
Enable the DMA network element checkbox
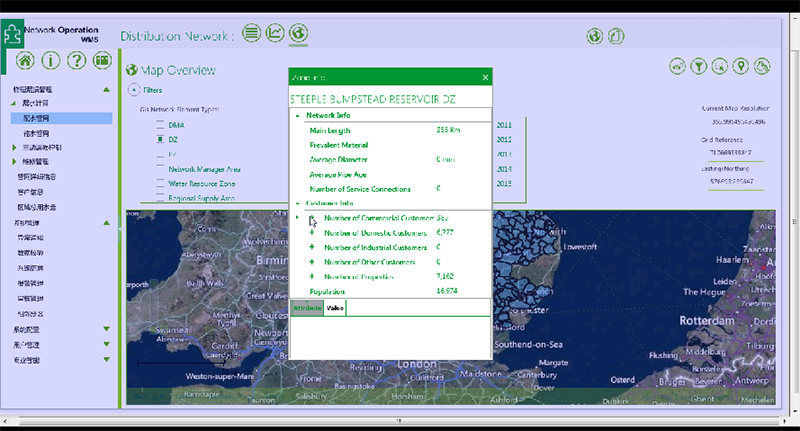coord(160,125)
